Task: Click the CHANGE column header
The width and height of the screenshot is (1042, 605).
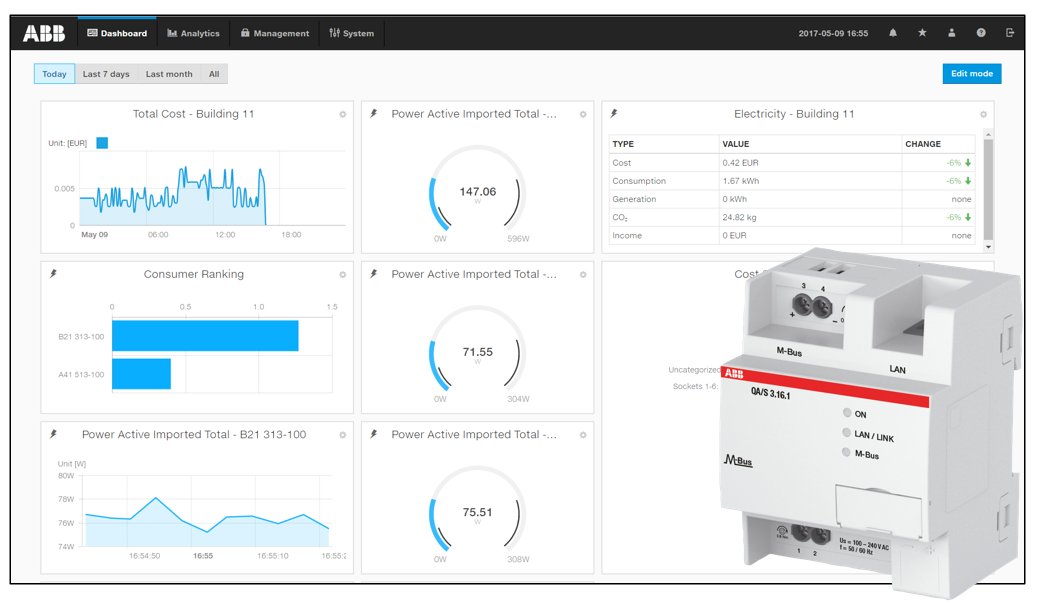Action: click(x=923, y=144)
